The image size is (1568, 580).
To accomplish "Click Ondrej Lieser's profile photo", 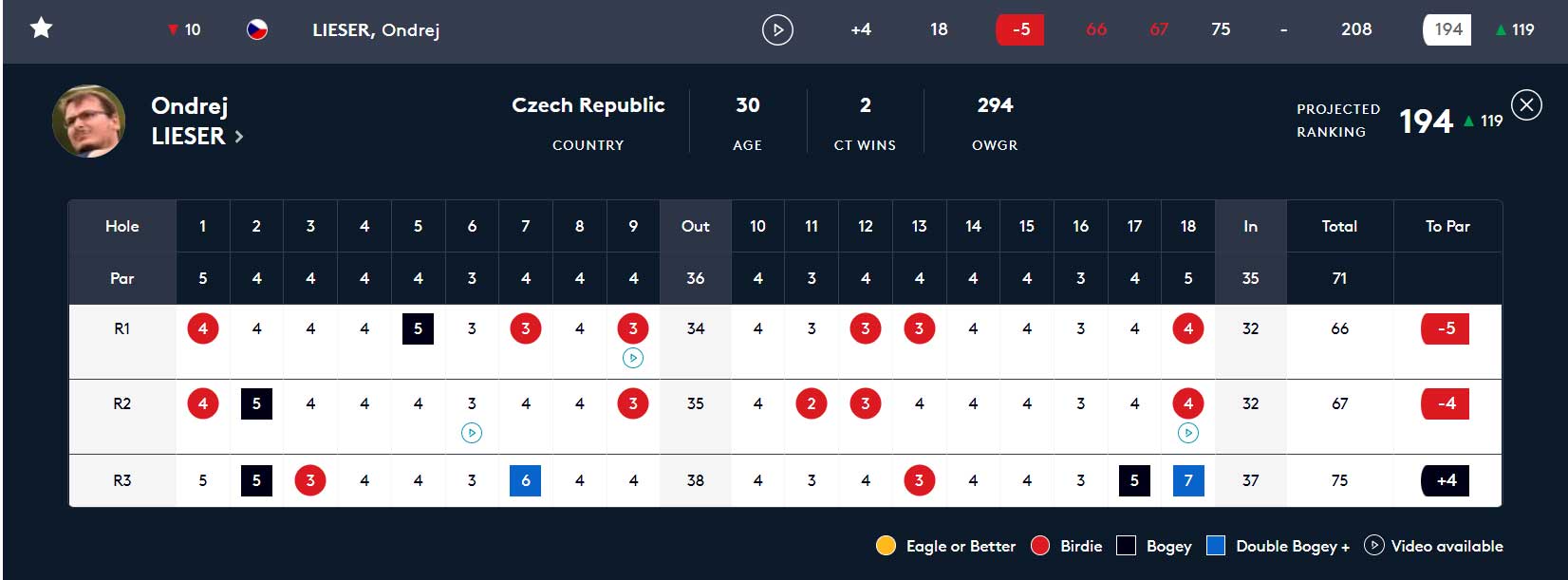I will click(88, 121).
